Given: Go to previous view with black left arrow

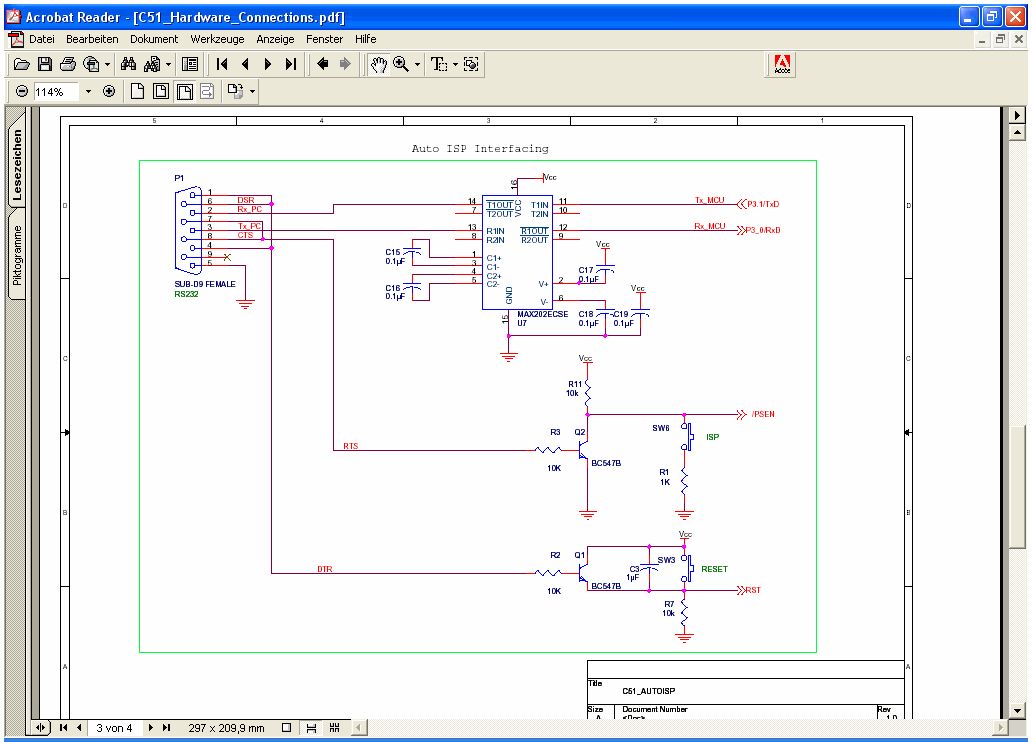Looking at the screenshot, I should [323, 64].
